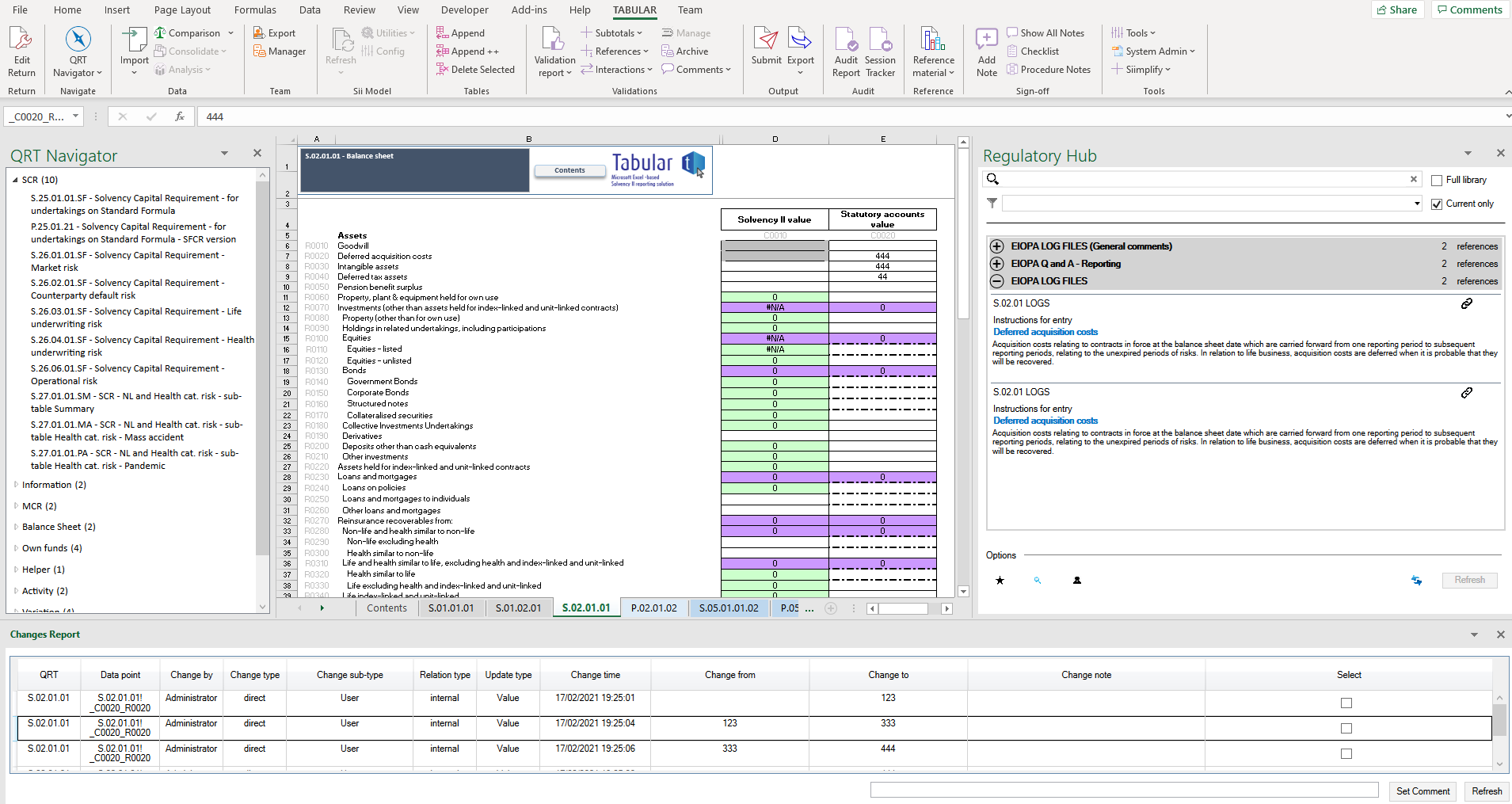Image resolution: width=1512 pixels, height=804 pixels.
Task: Open the Validation report icon
Action: [x=554, y=40]
